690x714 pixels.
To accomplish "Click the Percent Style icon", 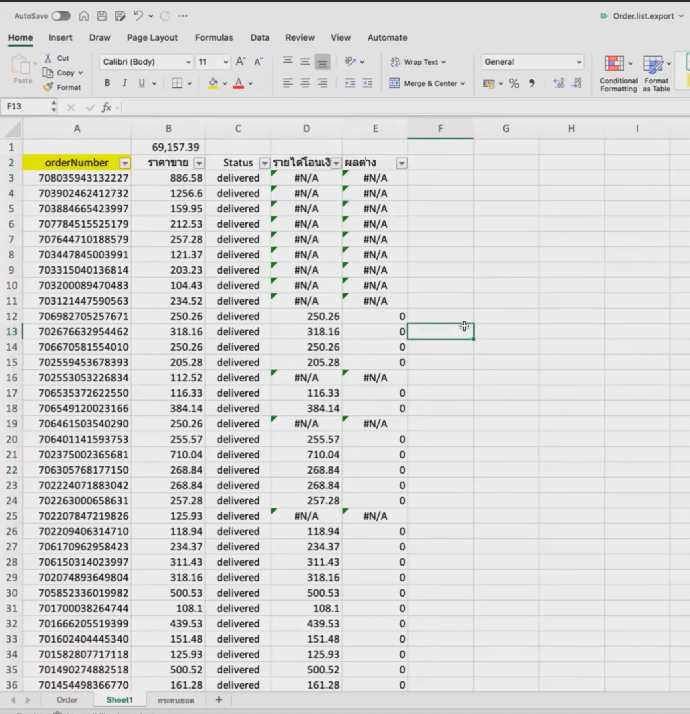I will (514, 84).
